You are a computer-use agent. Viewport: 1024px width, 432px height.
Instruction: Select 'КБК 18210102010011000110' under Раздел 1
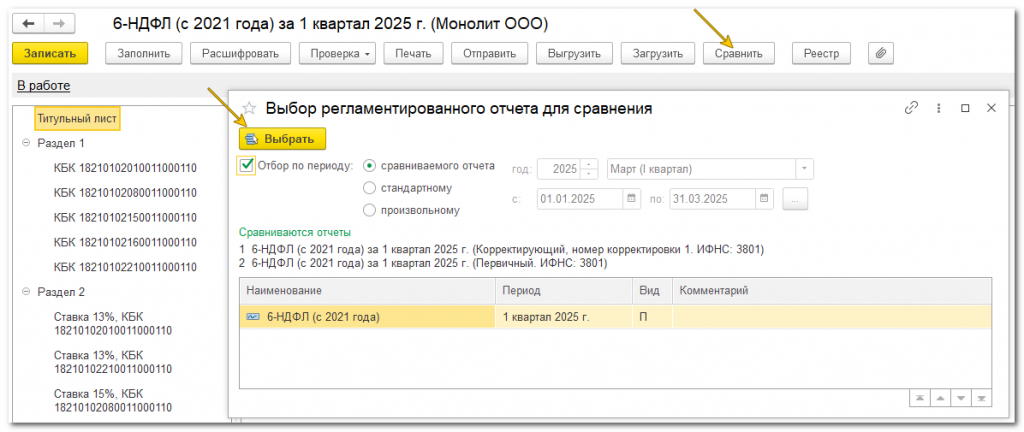pos(125,168)
